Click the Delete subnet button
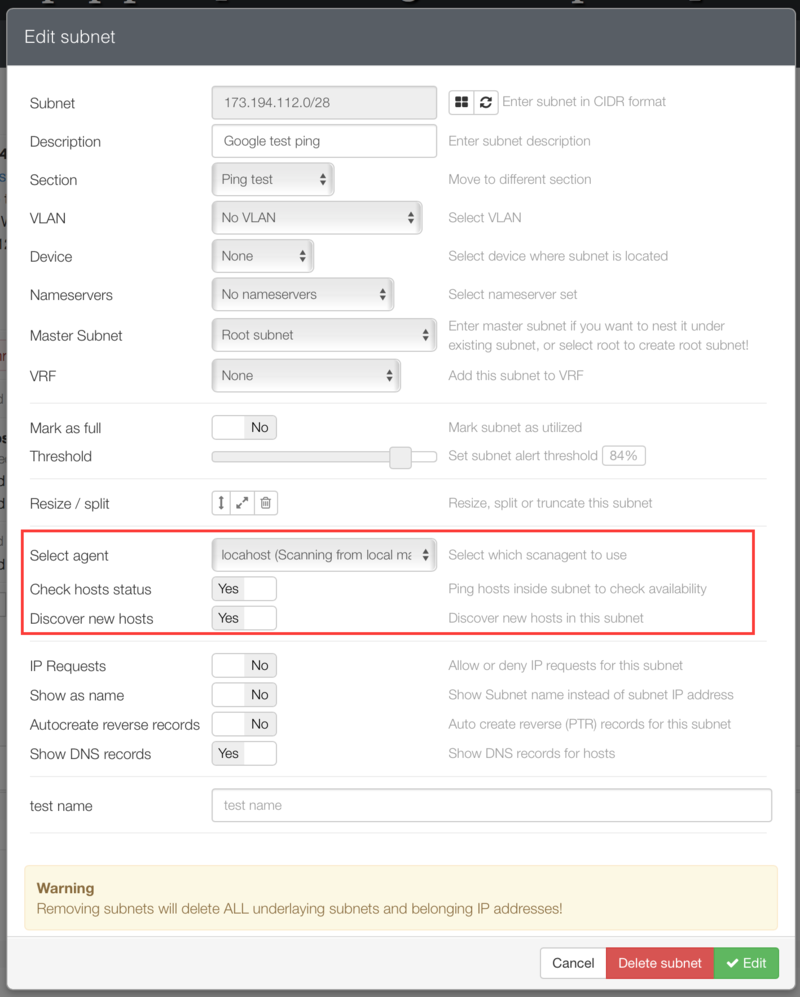The height and width of the screenshot is (997, 800). 659,962
